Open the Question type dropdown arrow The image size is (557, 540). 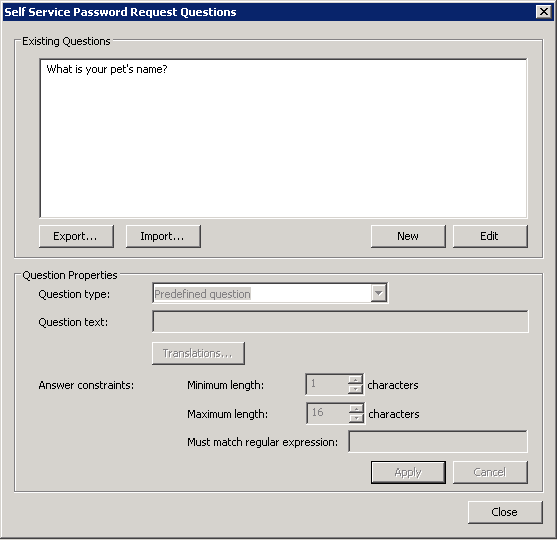[x=379, y=293]
